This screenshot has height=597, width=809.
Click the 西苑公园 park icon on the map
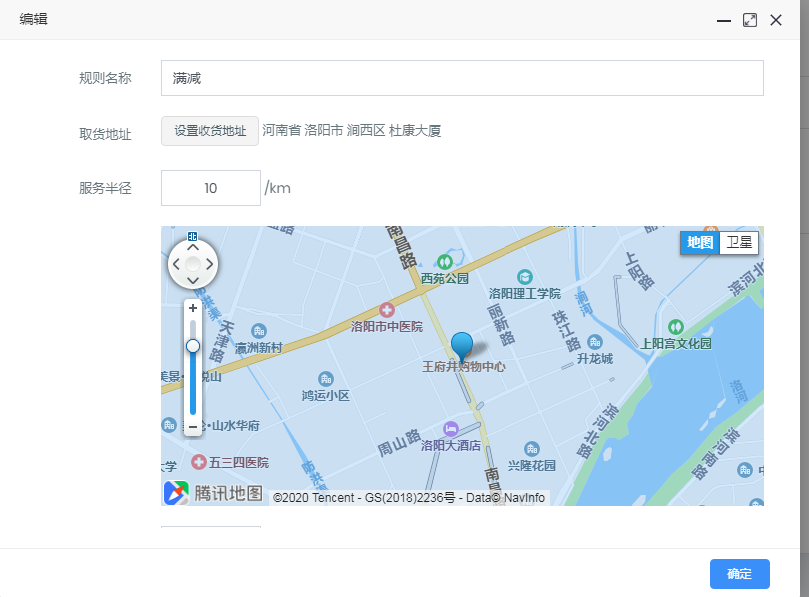[445, 262]
